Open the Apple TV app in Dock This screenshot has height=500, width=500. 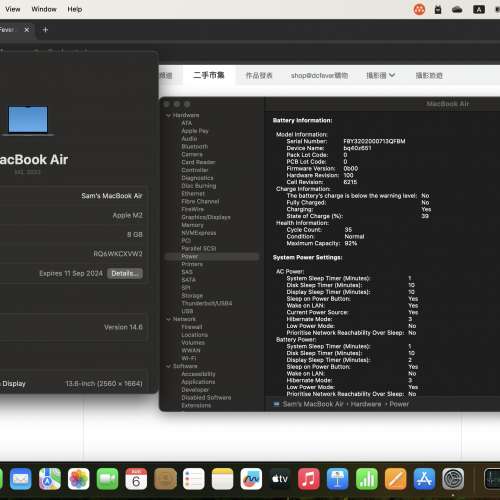[x=280, y=479]
